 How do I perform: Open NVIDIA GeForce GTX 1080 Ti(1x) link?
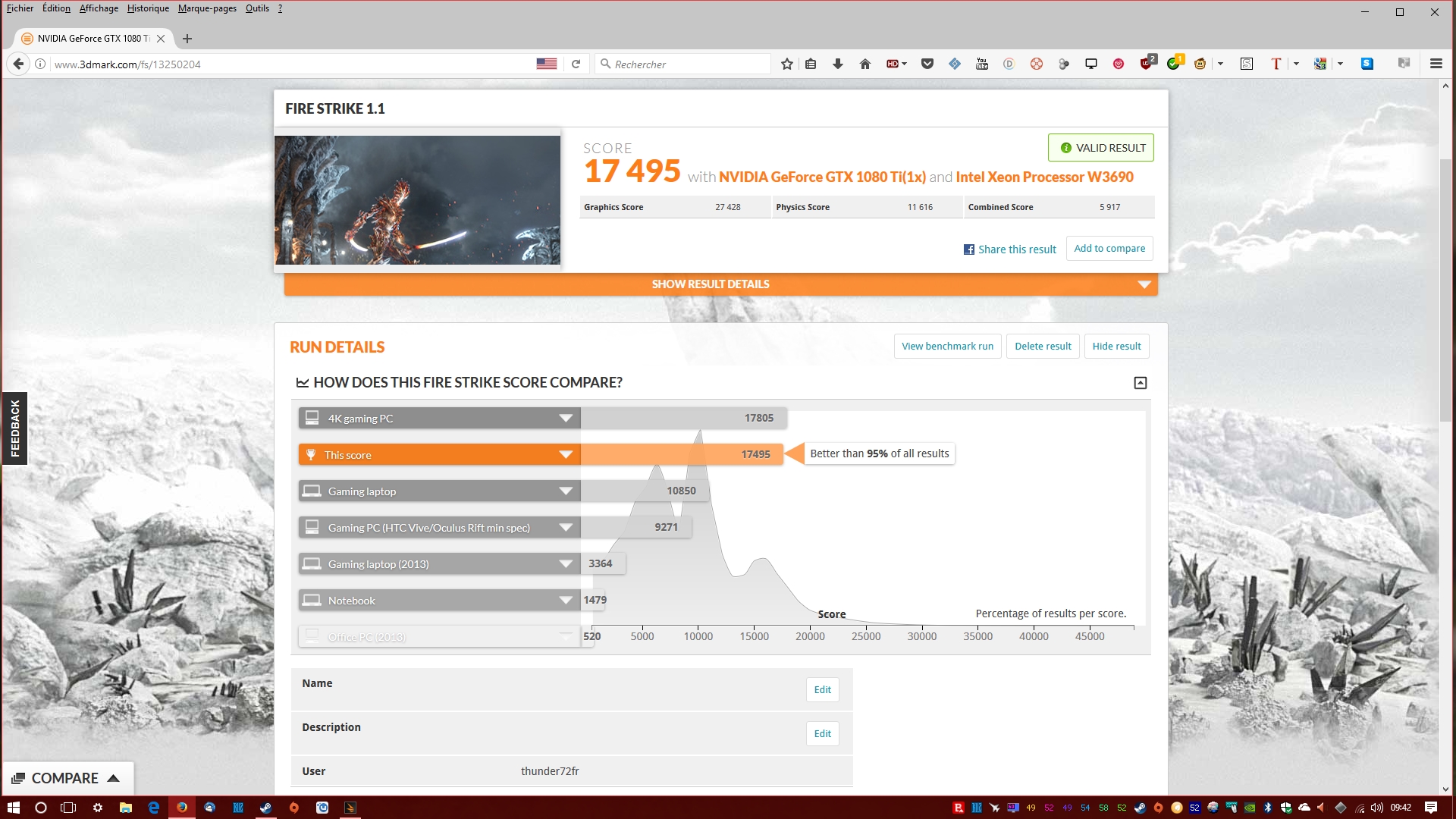[x=822, y=177]
